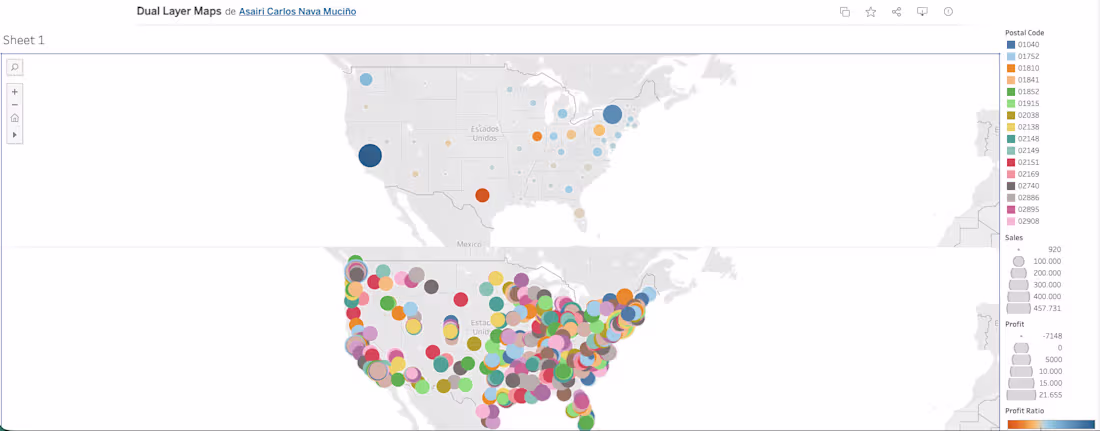
Task: Open the share icon in header
Action: [x=897, y=12]
